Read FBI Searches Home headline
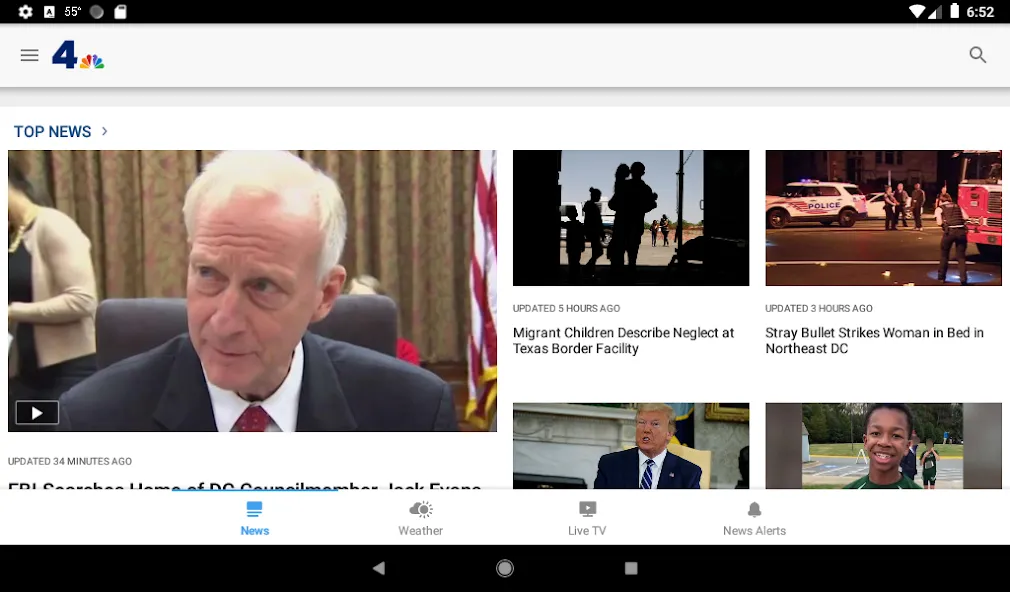 [x=245, y=484]
